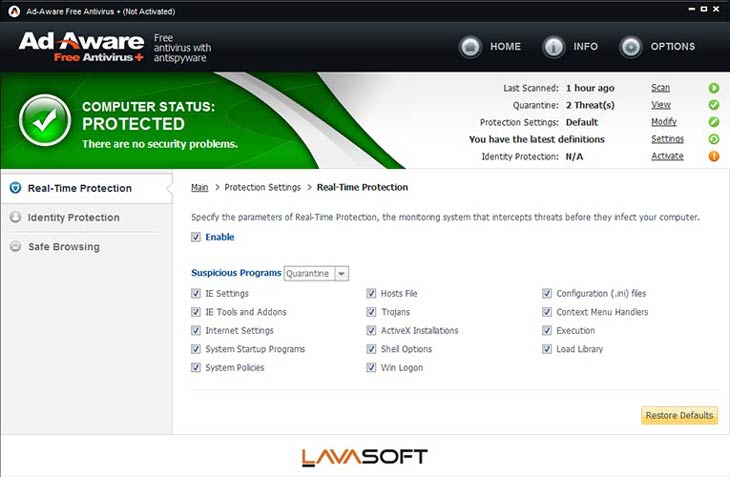The image size is (730, 477).
Task: Click the Main breadcrumb link
Action: (x=199, y=187)
